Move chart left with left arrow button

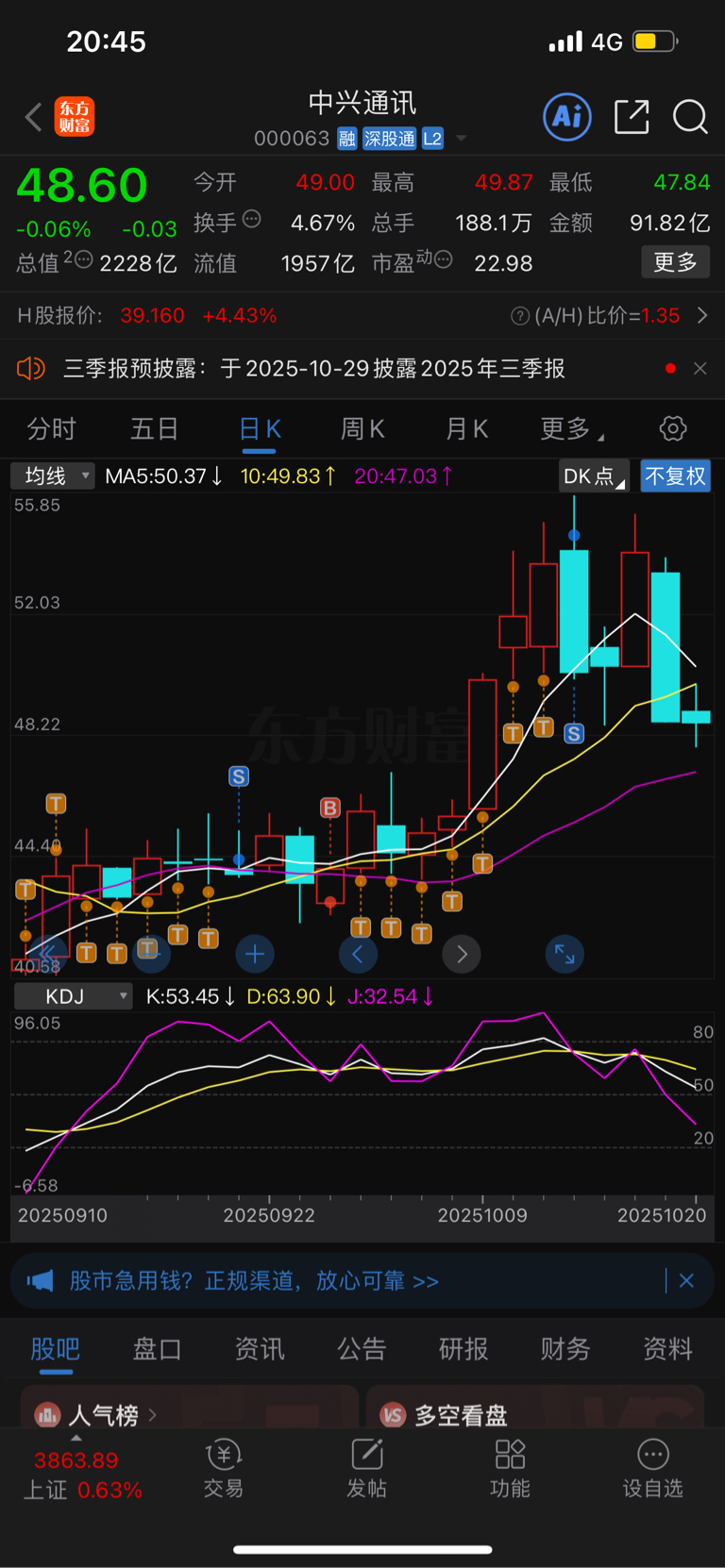358,955
